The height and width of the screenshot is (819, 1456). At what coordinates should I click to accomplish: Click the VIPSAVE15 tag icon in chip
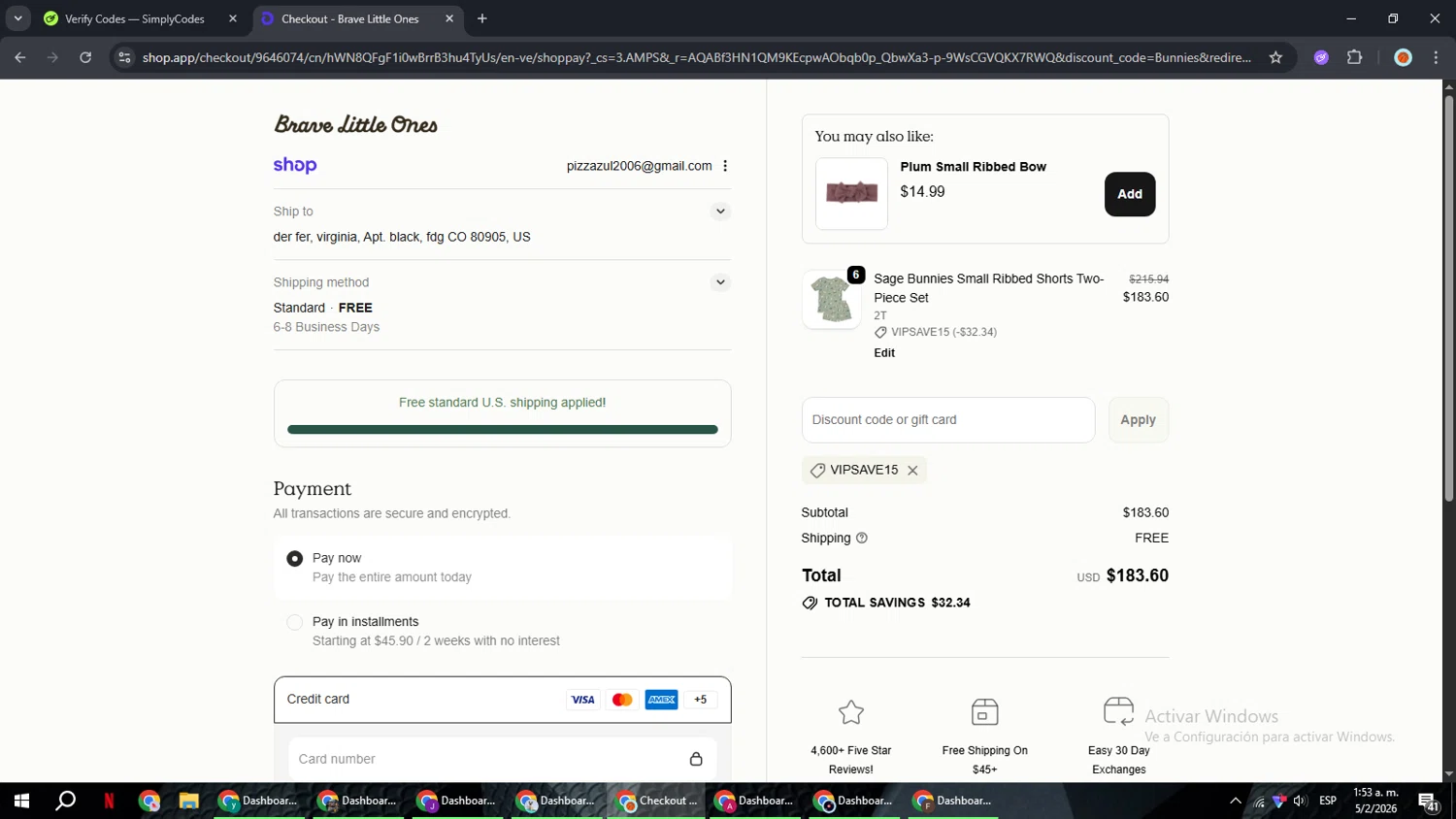[817, 471]
